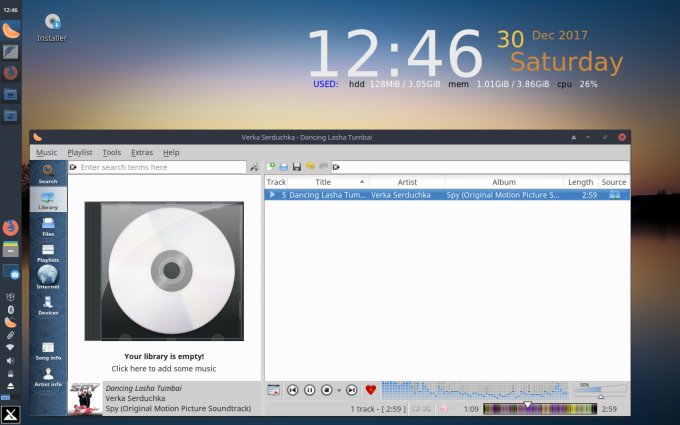The height and width of the screenshot is (425, 680).
Task: Click the greyed redo playlist icon
Action: click(323, 167)
